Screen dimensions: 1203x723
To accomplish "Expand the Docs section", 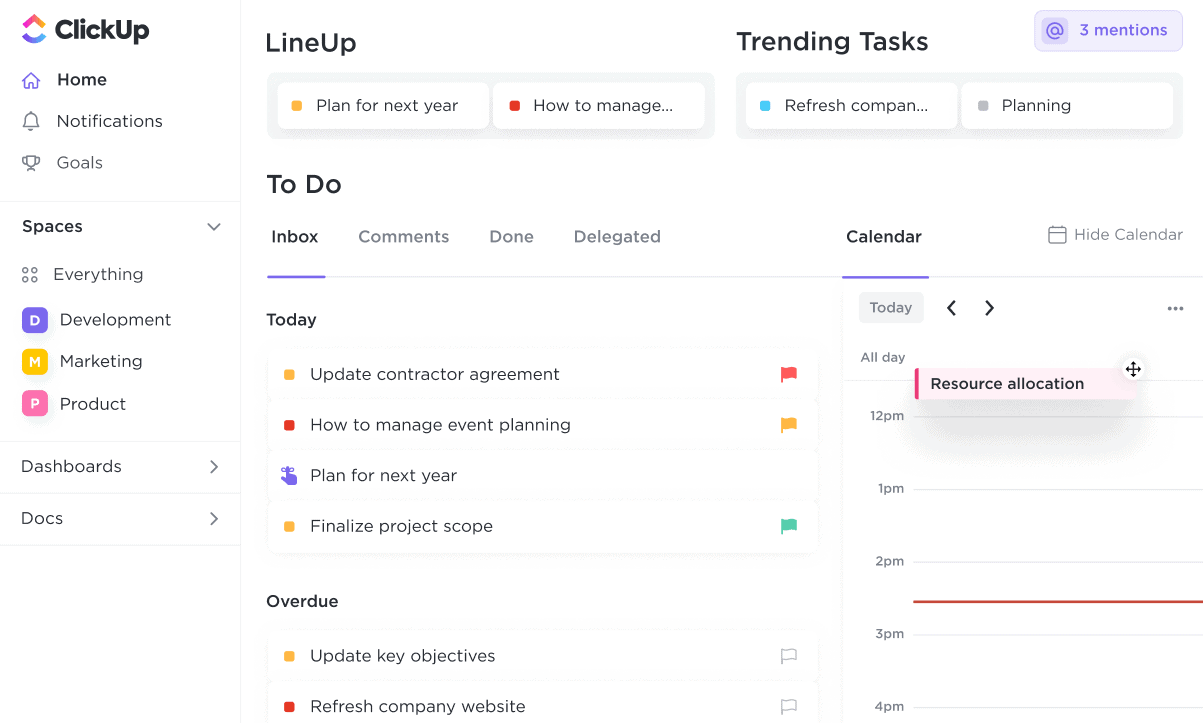I will coord(213,519).
